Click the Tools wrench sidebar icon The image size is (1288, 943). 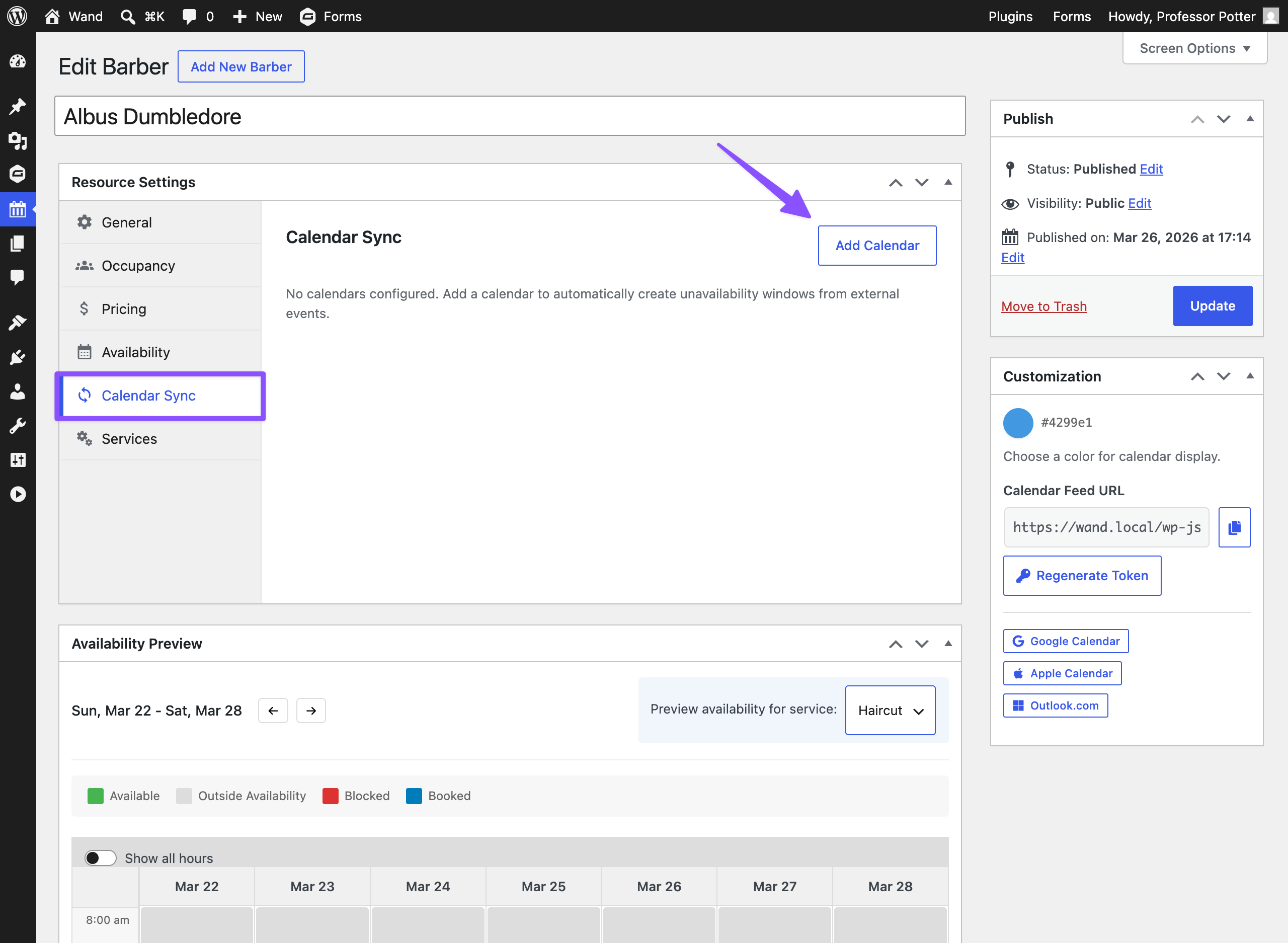pos(17,426)
